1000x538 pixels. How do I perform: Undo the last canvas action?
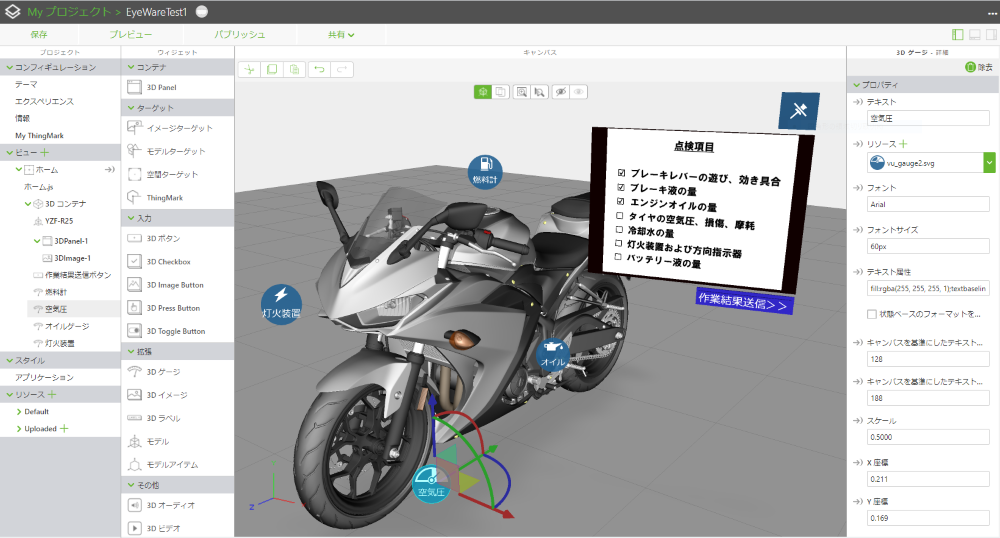click(x=320, y=69)
